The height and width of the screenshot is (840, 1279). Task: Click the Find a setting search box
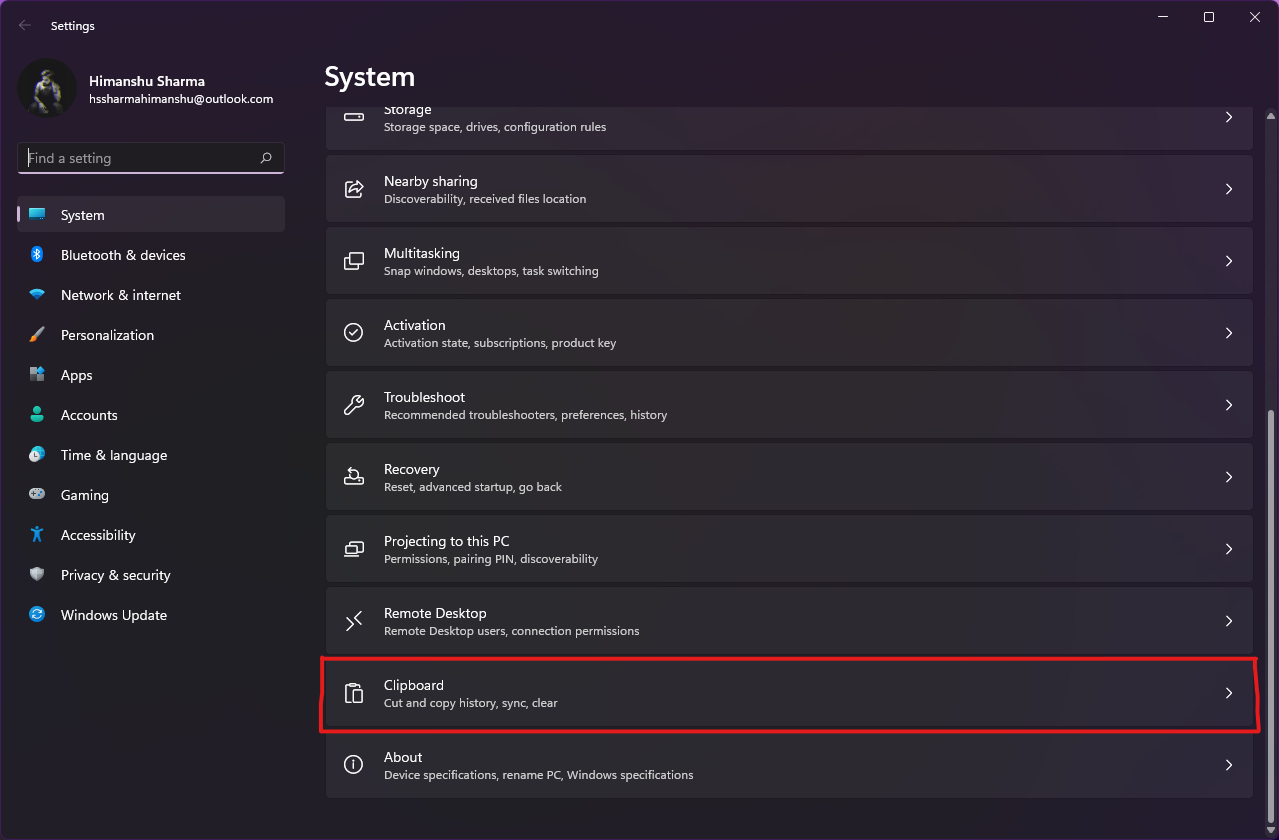[151, 158]
